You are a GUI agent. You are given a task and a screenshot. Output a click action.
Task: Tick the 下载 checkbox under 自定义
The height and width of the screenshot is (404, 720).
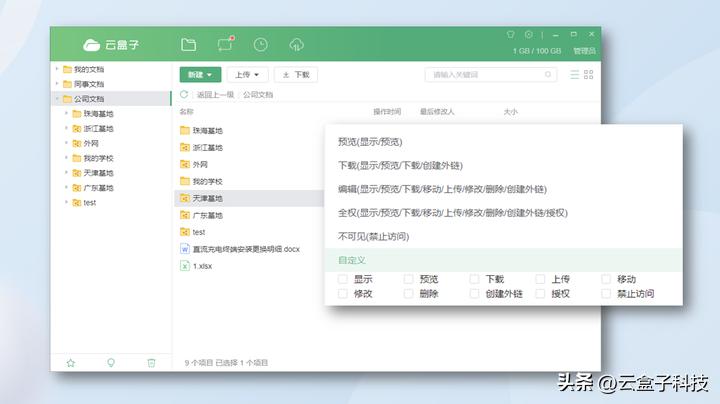[474, 279]
